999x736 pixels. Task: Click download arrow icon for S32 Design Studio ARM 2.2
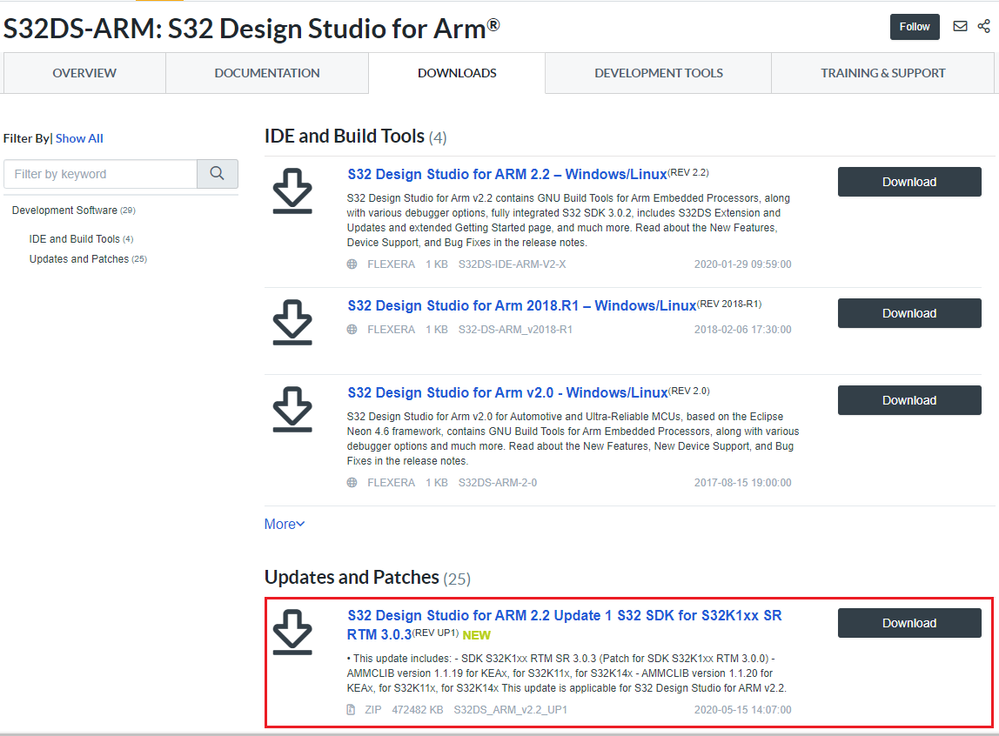[x=292, y=191]
